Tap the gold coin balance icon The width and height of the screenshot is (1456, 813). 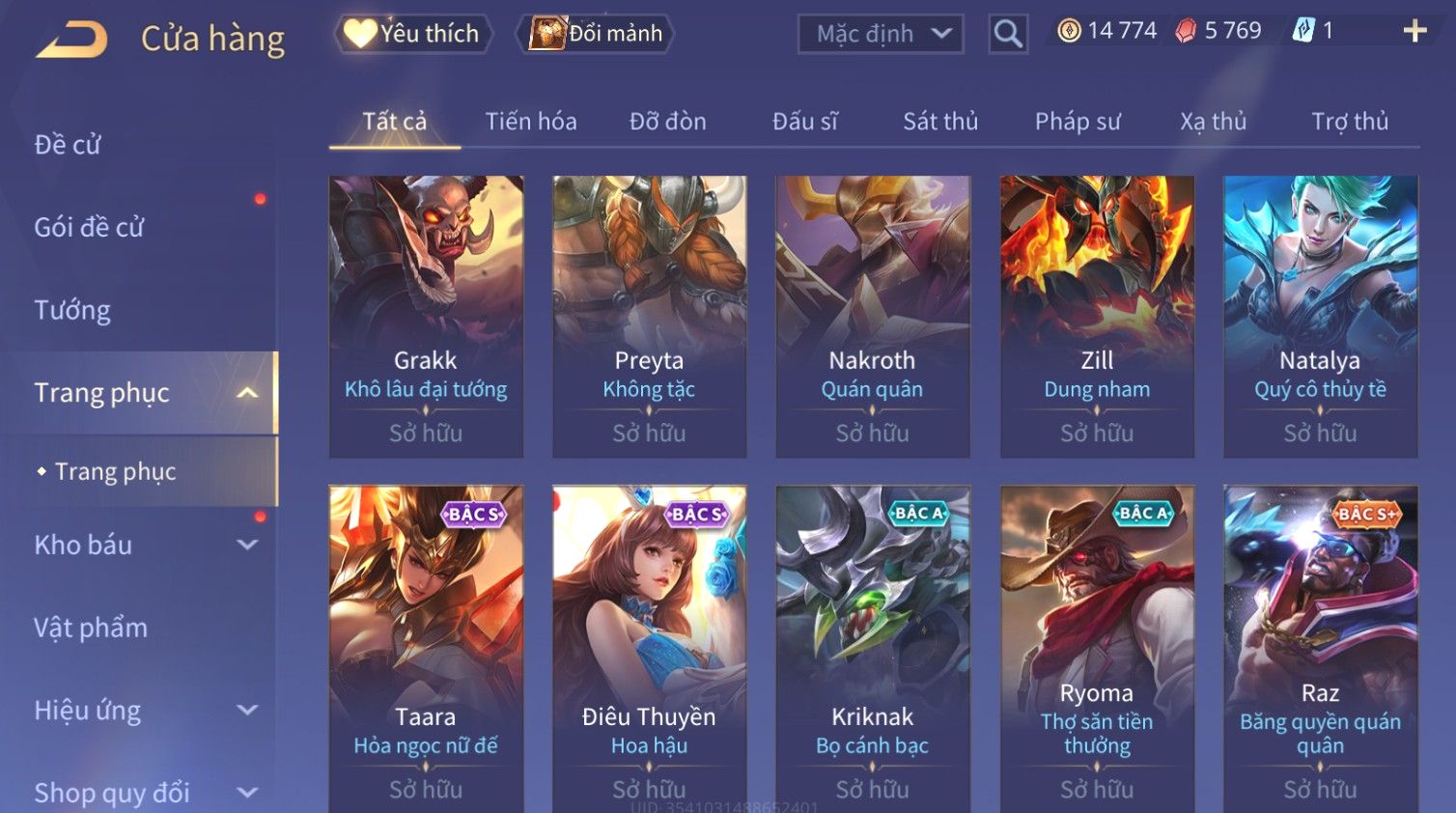click(1069, 31)
